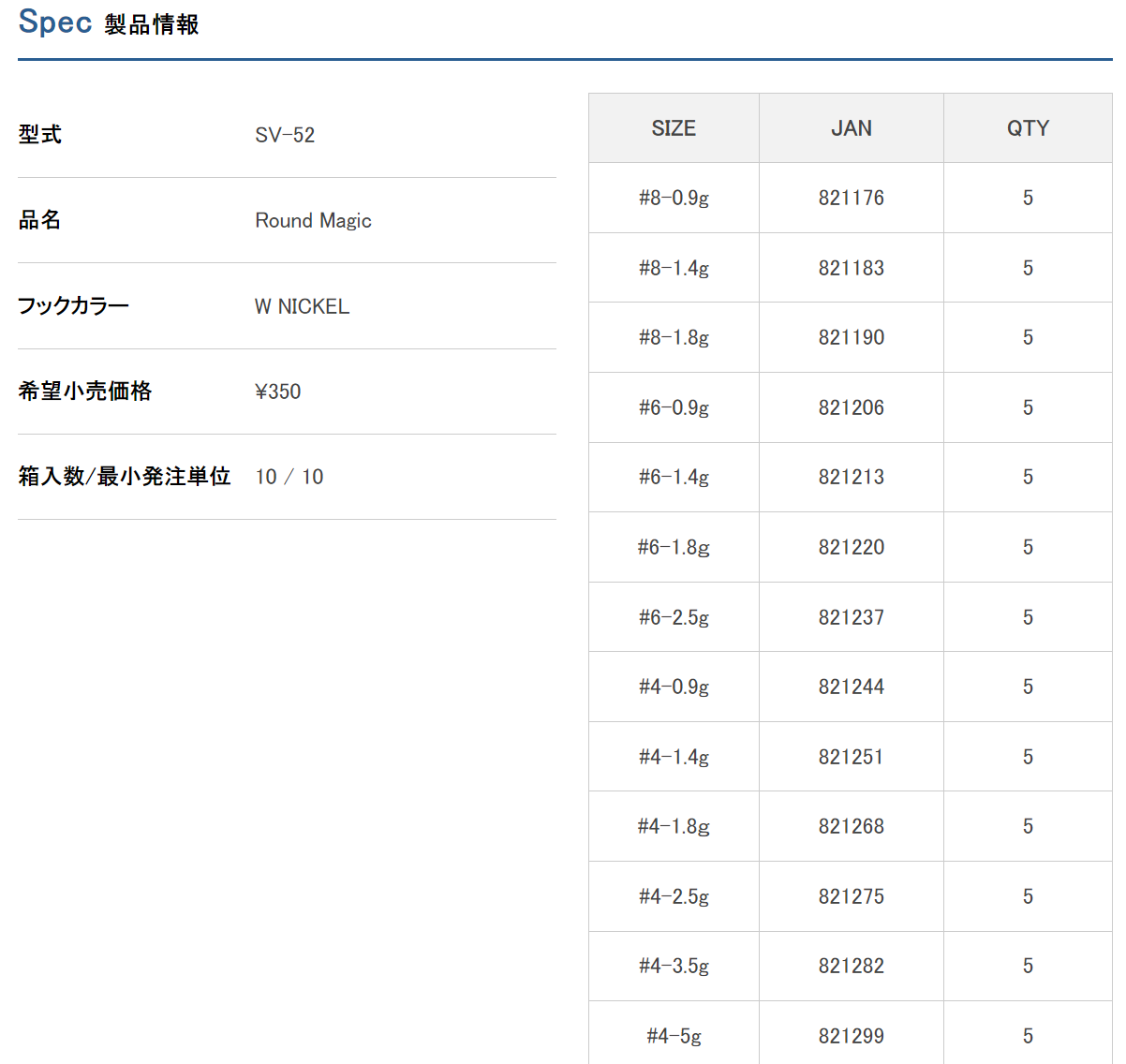Screen dimensions: 1126x1064
Task: Click the 型式 label
Action: click(x=39, y=134)
